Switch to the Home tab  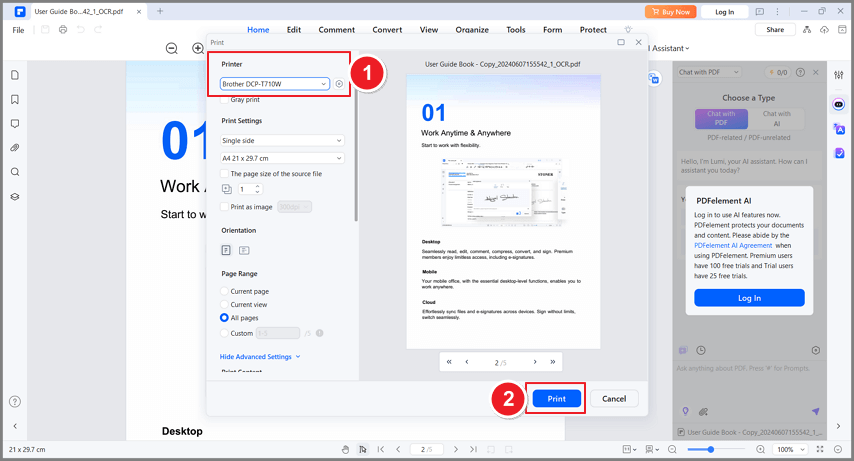258,30
